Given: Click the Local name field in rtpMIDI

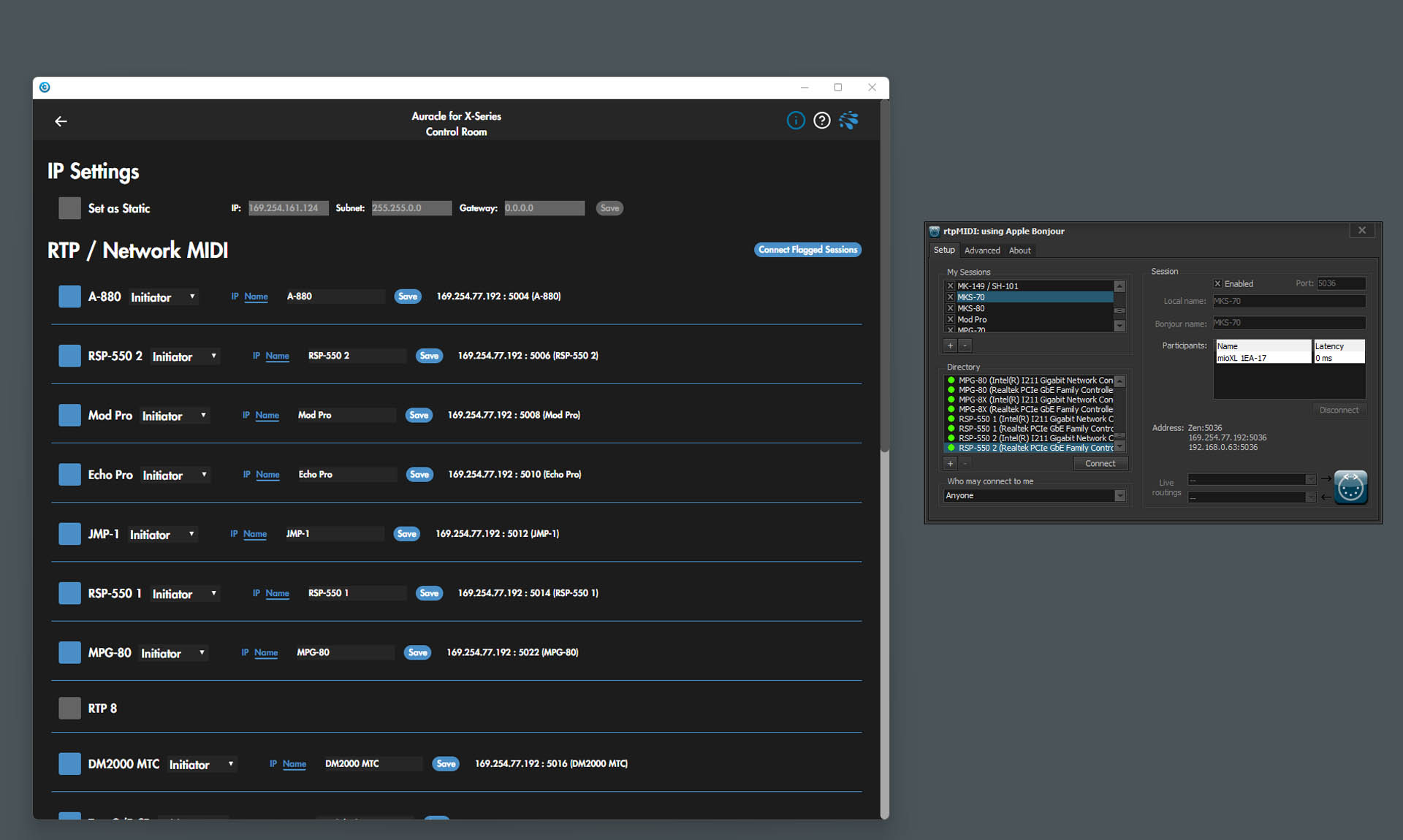Looking at the screenshot, I should point(1289,301).
